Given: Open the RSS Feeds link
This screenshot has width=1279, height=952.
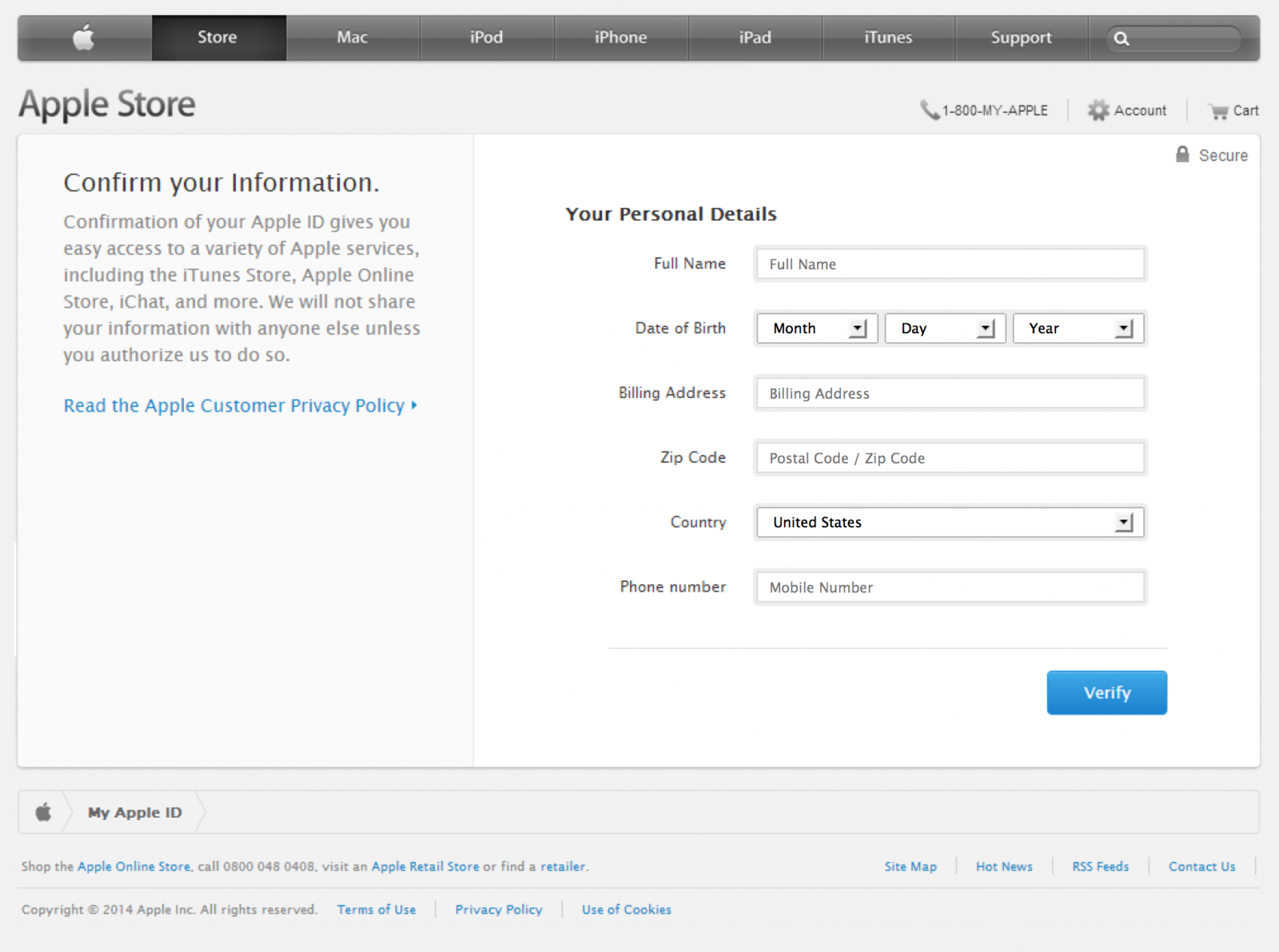Looking at the screenshot, I should tap(1101, 866).
